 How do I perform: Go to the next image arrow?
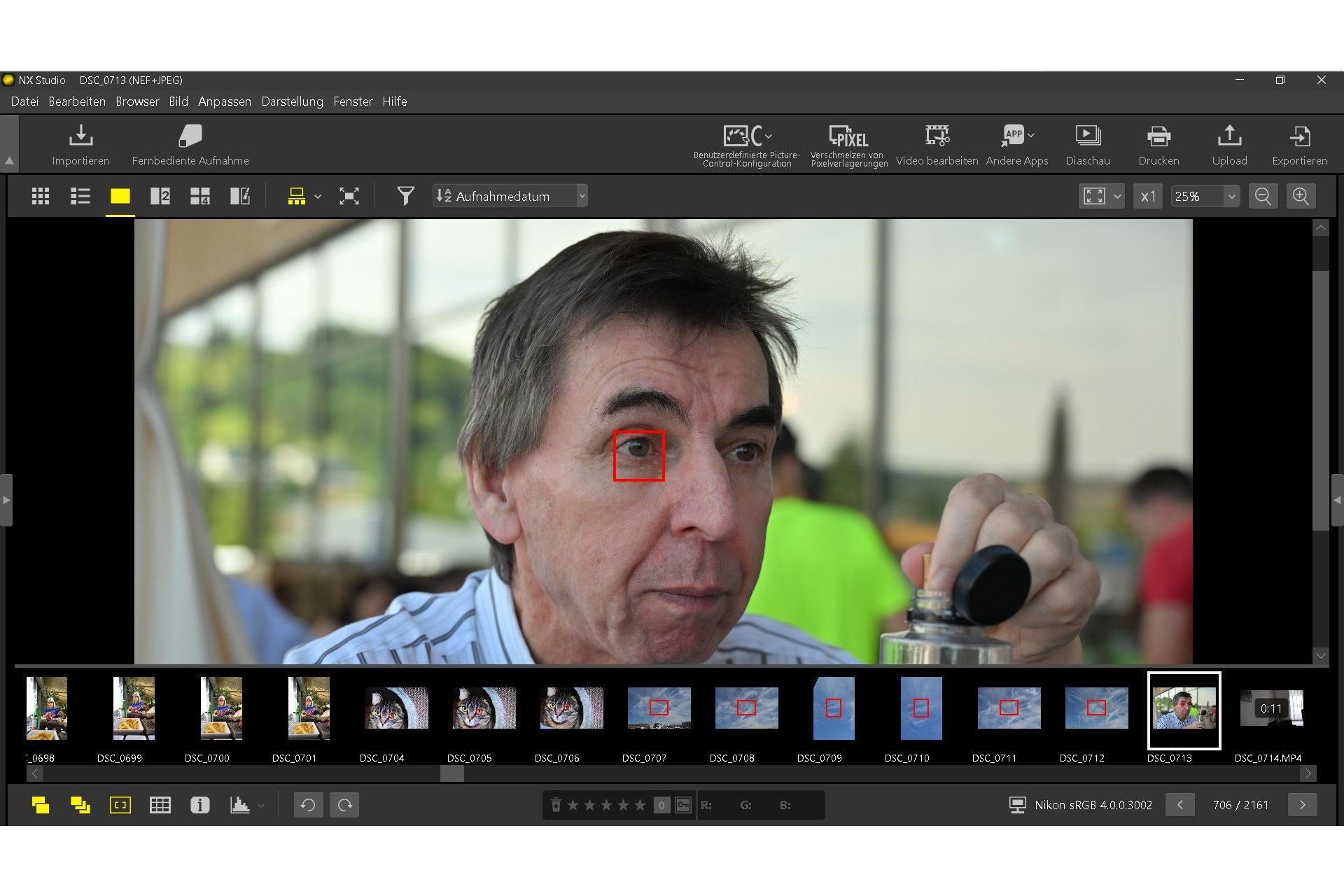click(x=1302, y=805)
